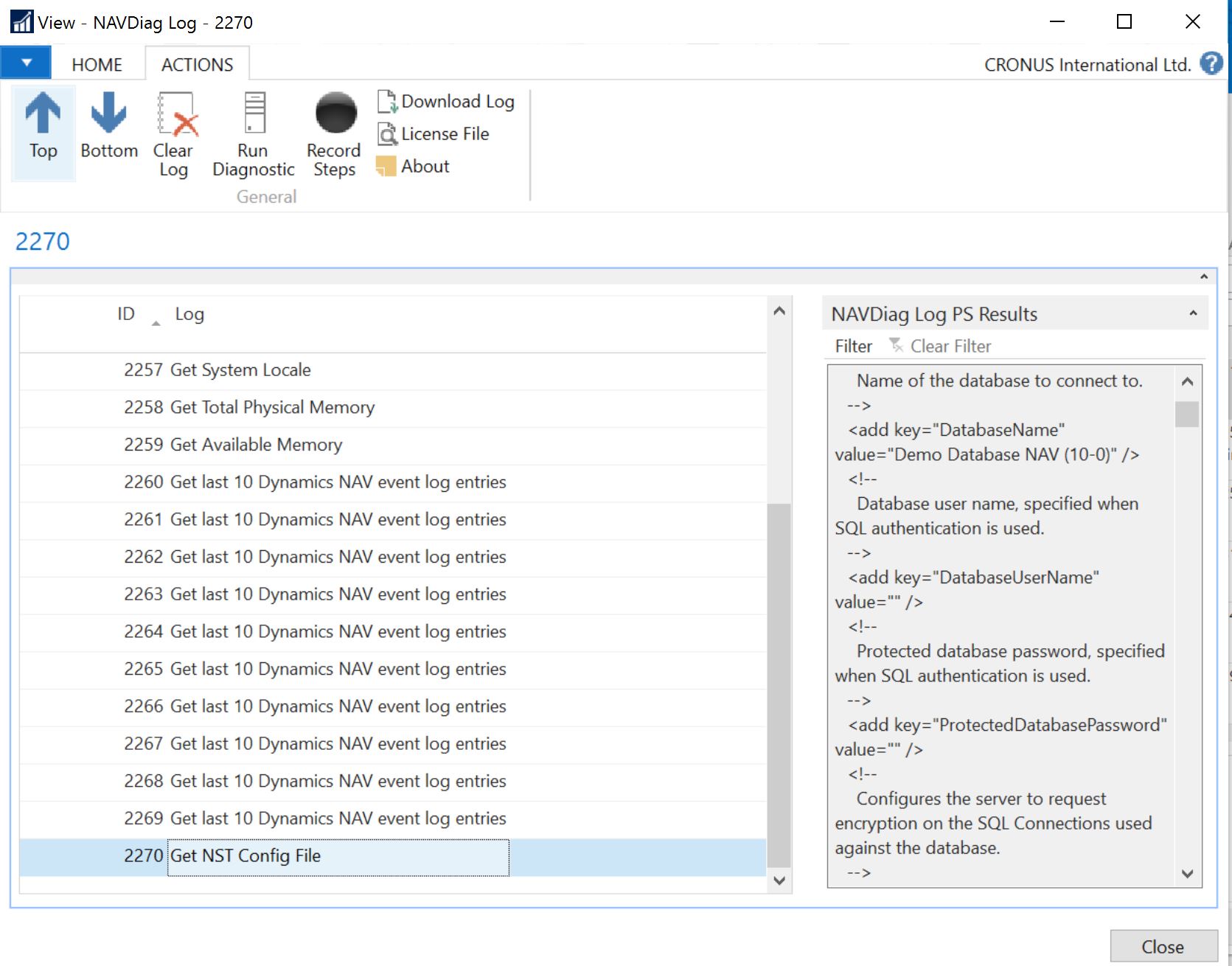Click Clear Filter in results panel
The image size is (1232, 966).
pyautogui.click(x=940, y=346)
